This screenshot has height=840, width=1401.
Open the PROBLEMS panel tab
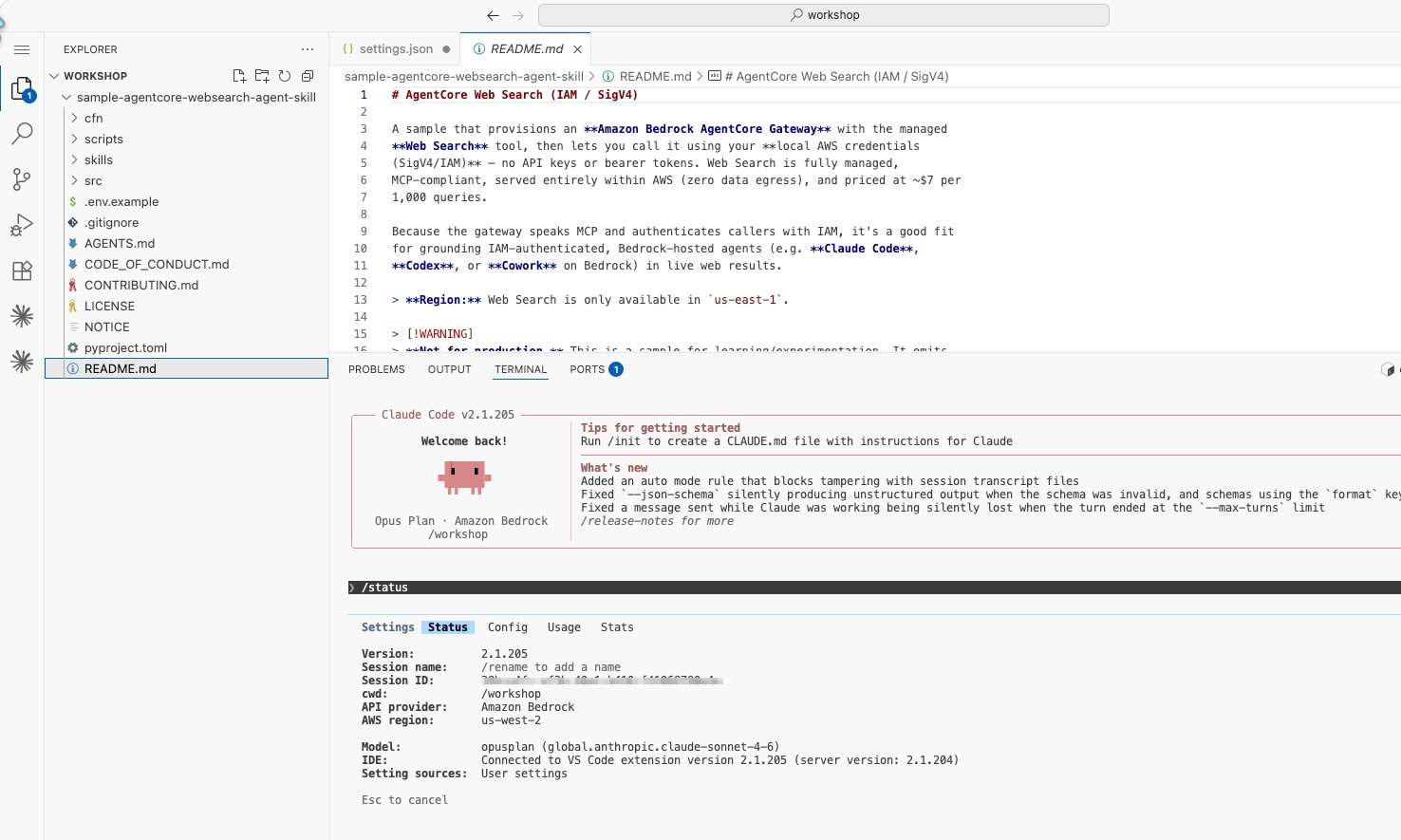pyautogui.click(x=377, y=369)
